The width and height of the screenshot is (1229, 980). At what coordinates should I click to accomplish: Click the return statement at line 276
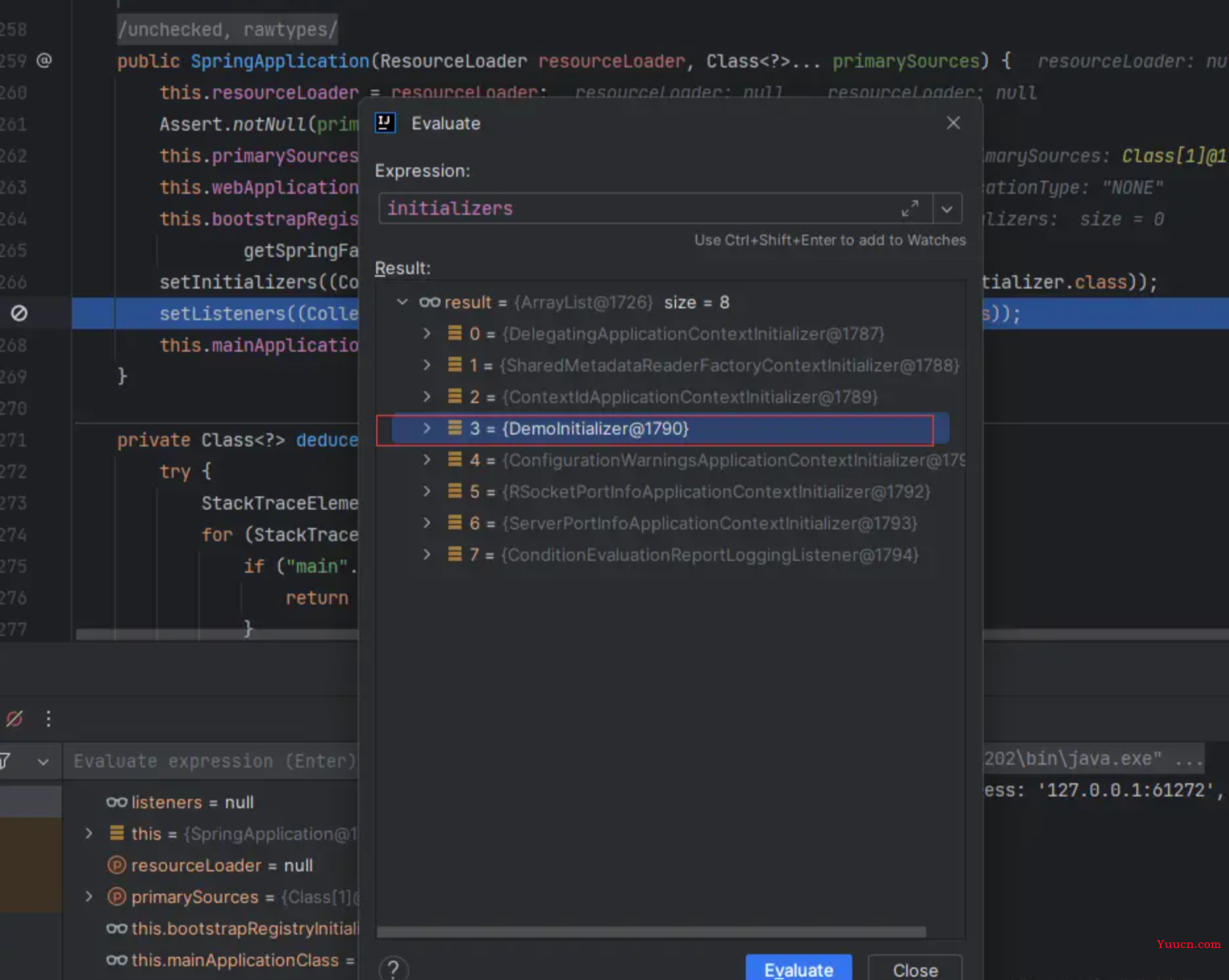click(317, 598)
